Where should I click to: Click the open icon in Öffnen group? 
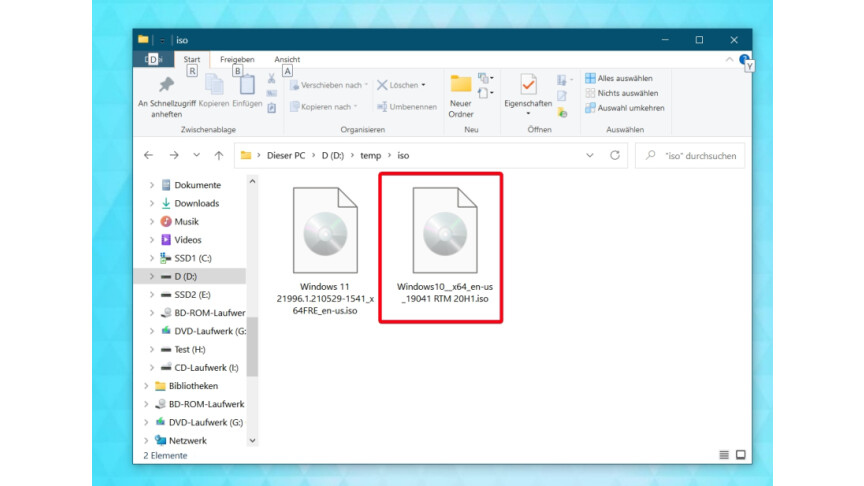tap(563, 80)
